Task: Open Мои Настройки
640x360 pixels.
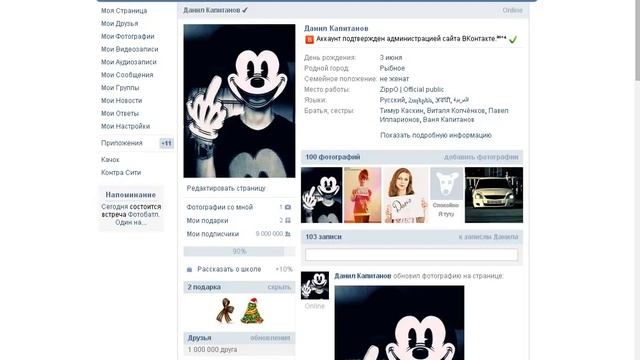Action: coord(125,126)
